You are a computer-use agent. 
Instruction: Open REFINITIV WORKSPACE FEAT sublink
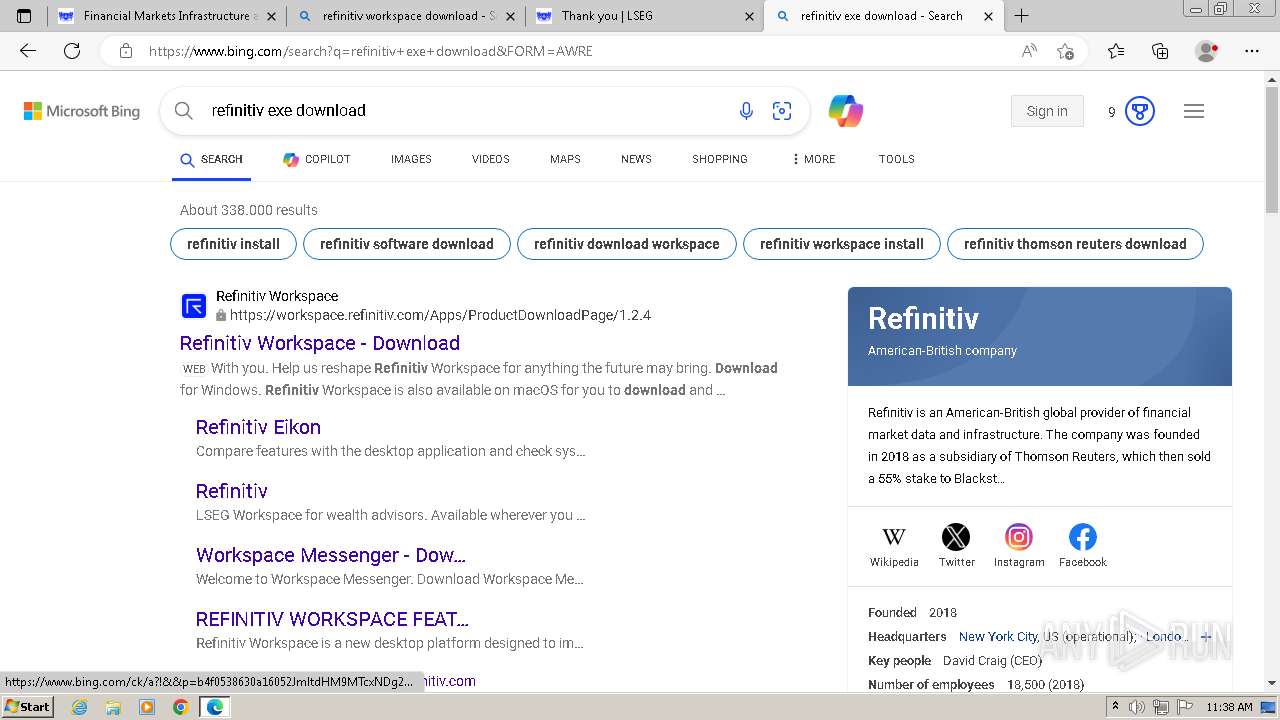[x=332, y=619]
